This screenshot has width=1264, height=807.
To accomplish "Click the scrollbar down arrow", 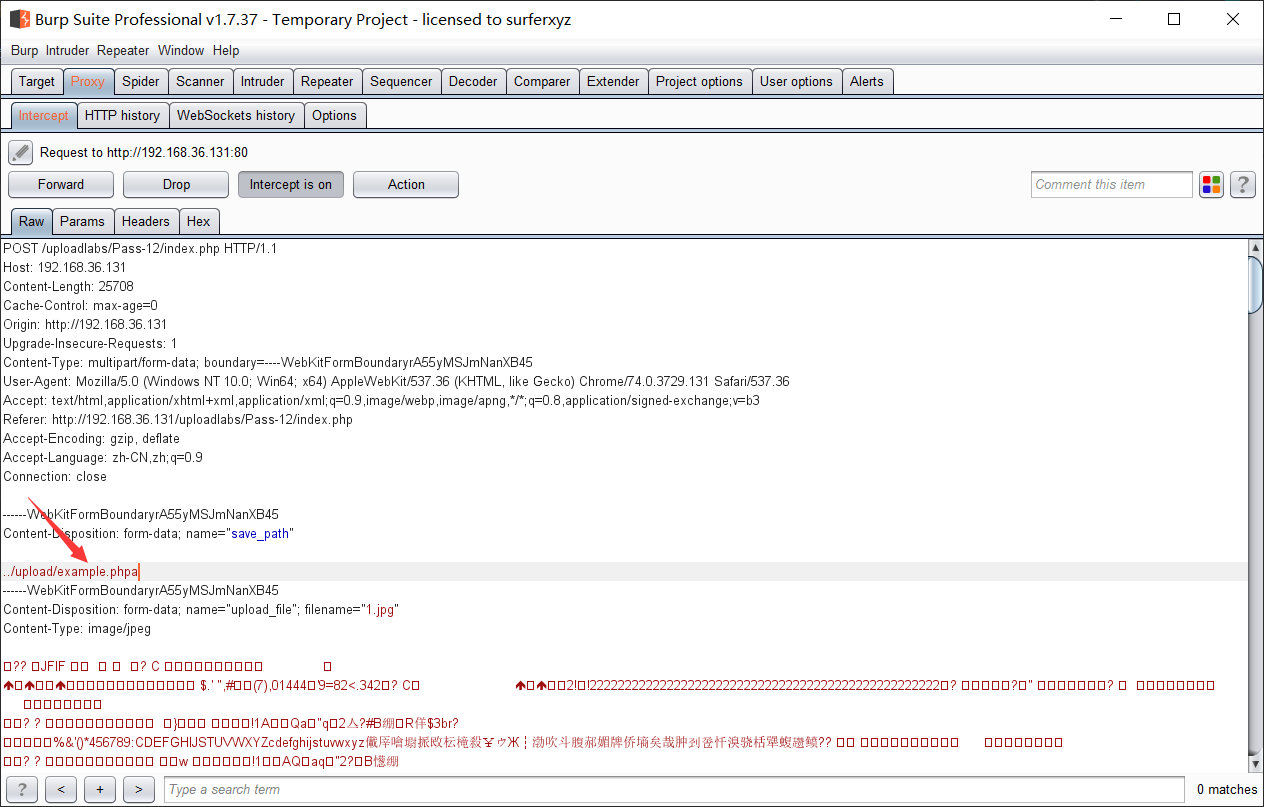I will 1256,764.
